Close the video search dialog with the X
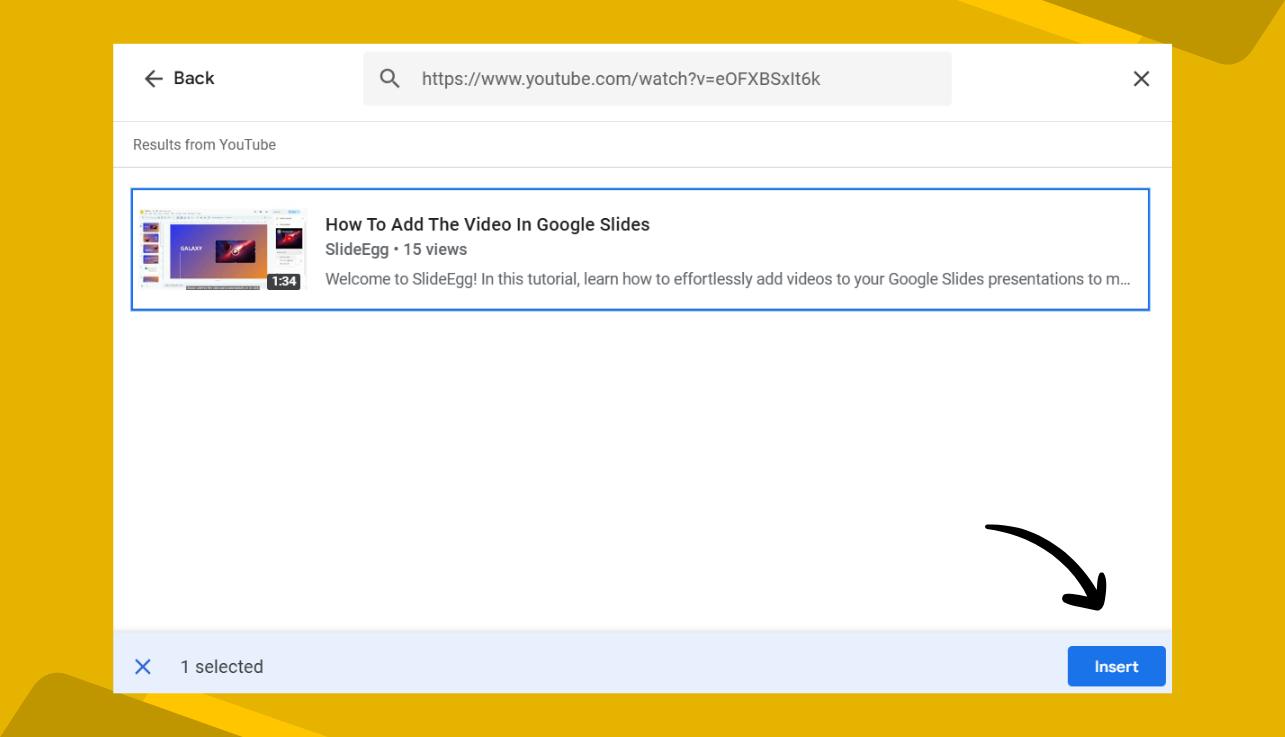1285x737 pixels. (x=1141, y=78)
